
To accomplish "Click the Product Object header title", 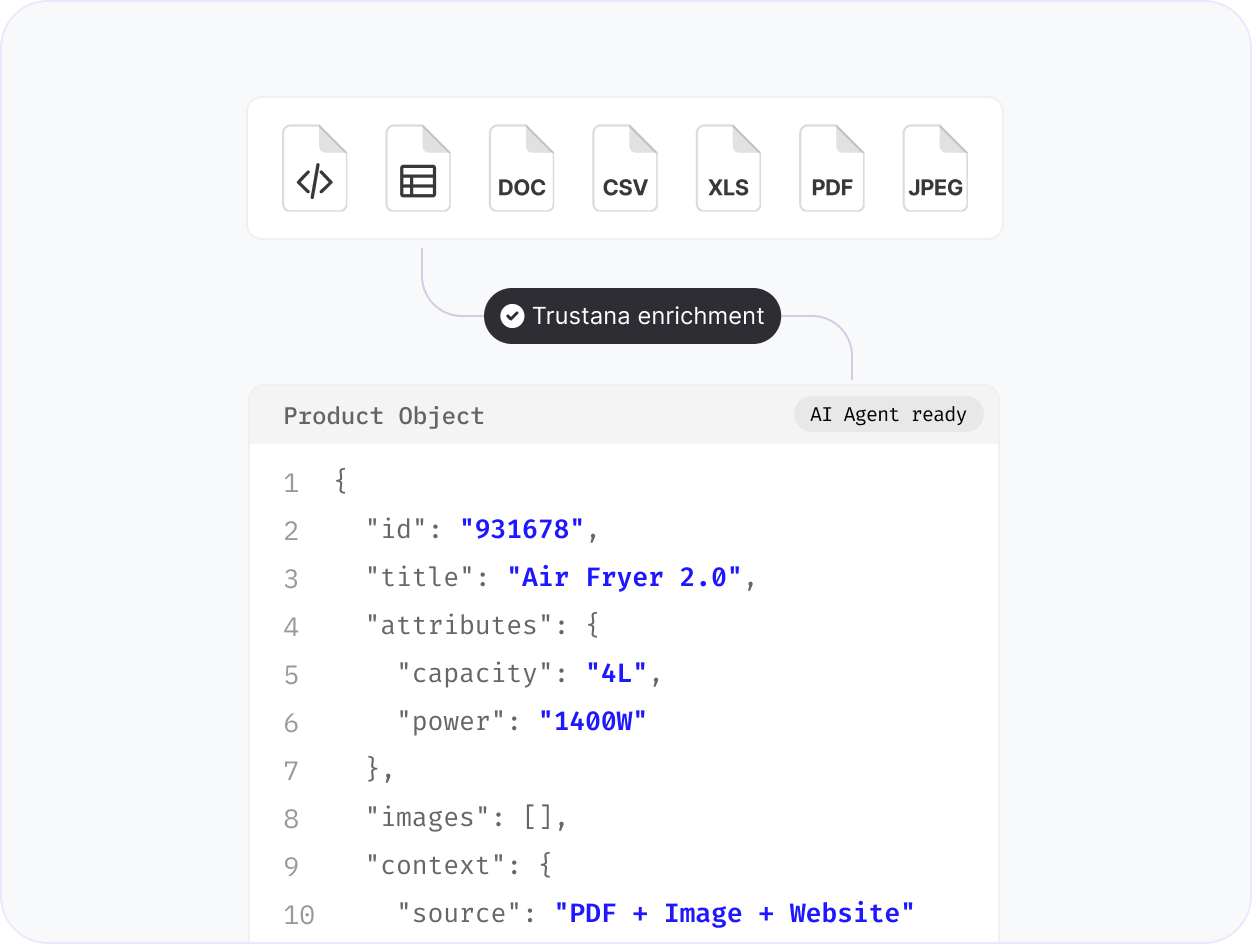I will [384, 416].
